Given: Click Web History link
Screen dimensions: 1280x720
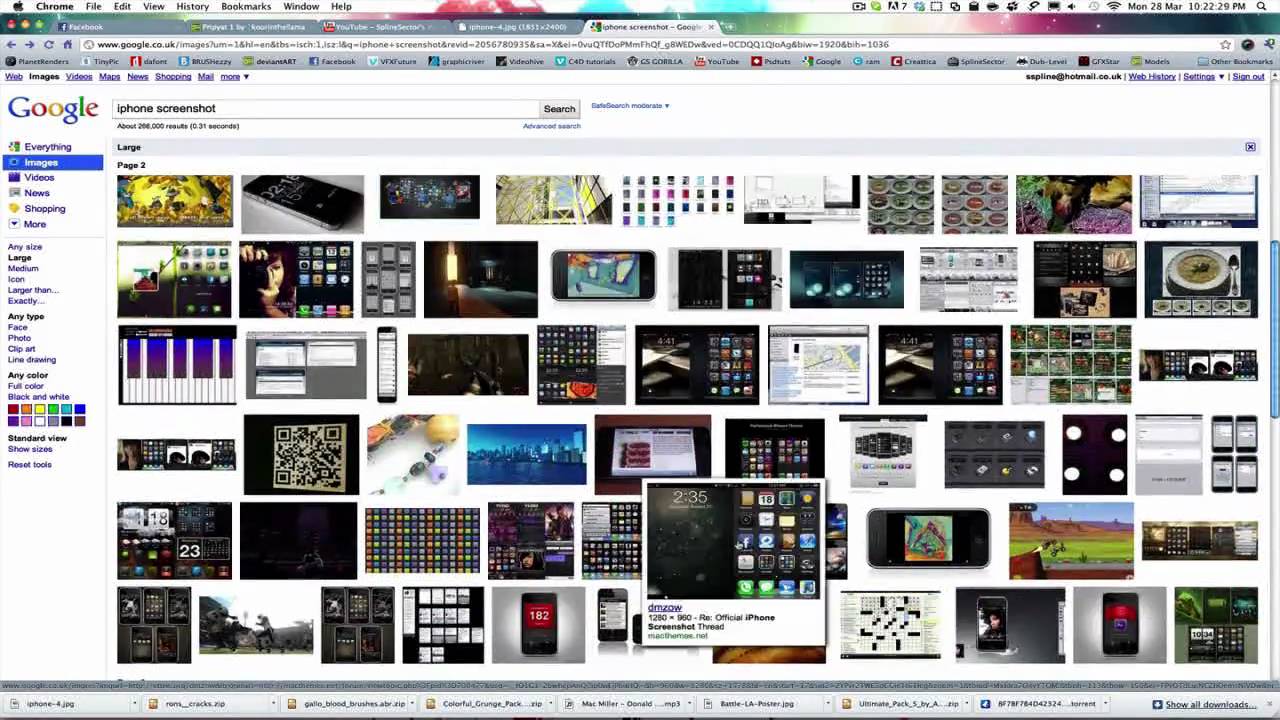Looking at the screenshot, I should click(x=1152, y=76).
